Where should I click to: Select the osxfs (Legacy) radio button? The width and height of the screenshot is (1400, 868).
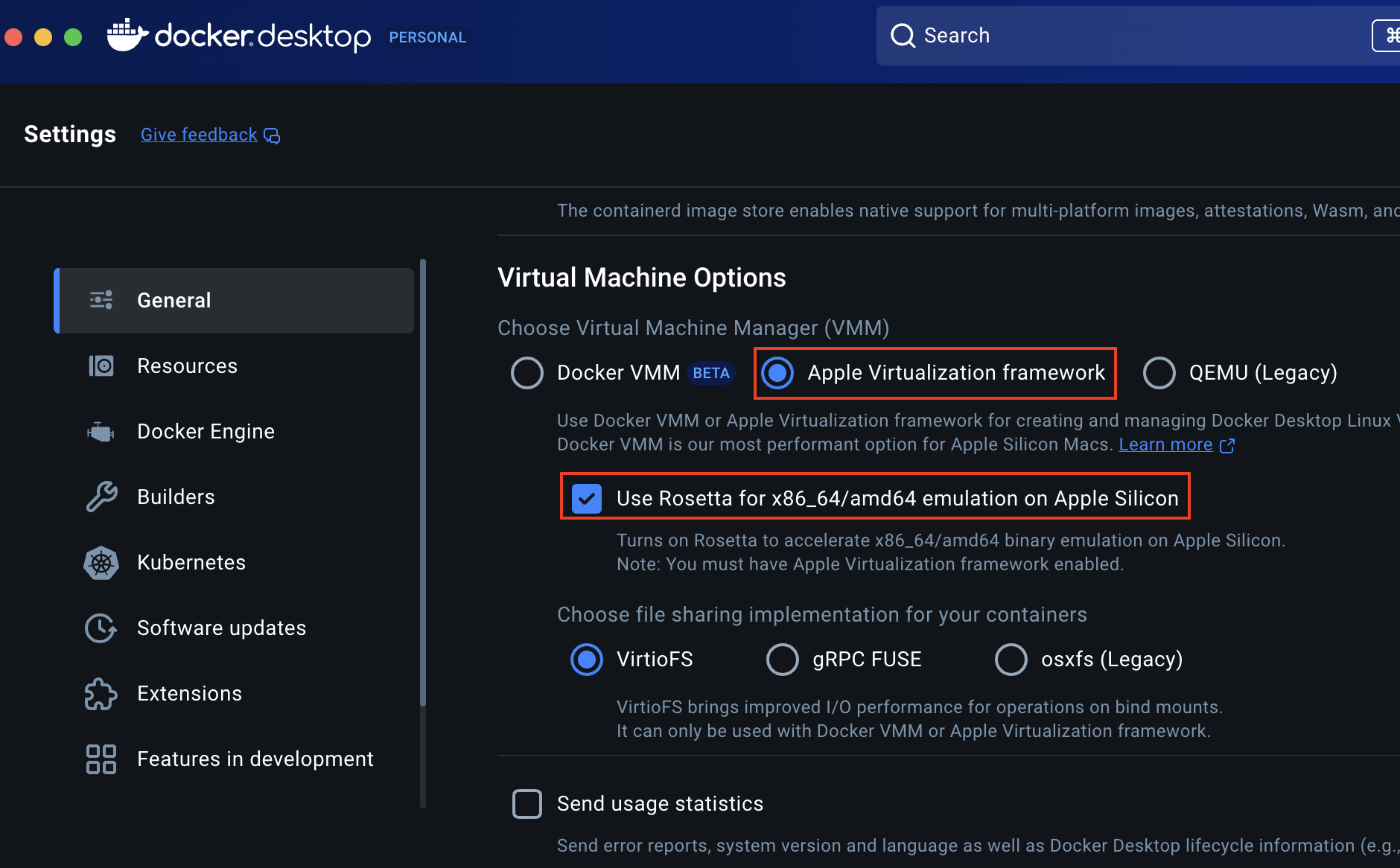1011,660
